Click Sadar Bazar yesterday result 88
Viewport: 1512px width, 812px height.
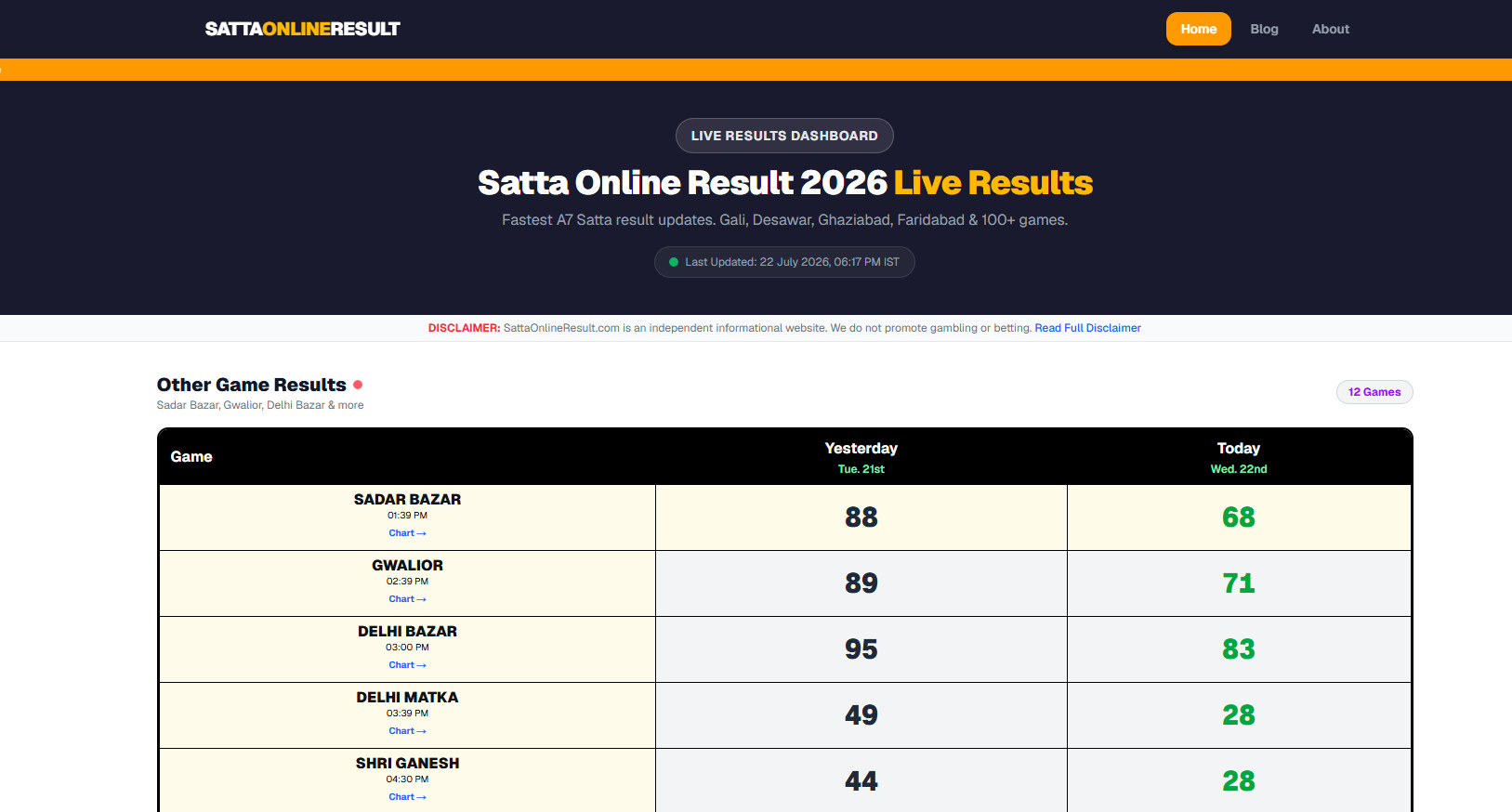pos(861,517)
